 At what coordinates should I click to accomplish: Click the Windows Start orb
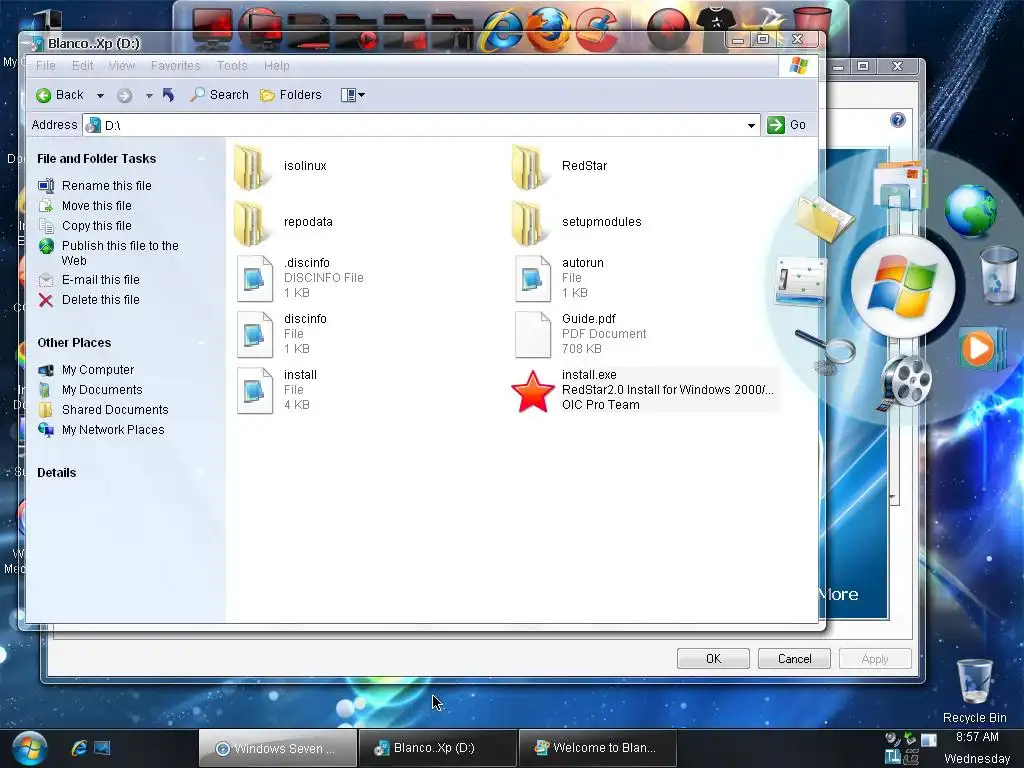point(29,748)
